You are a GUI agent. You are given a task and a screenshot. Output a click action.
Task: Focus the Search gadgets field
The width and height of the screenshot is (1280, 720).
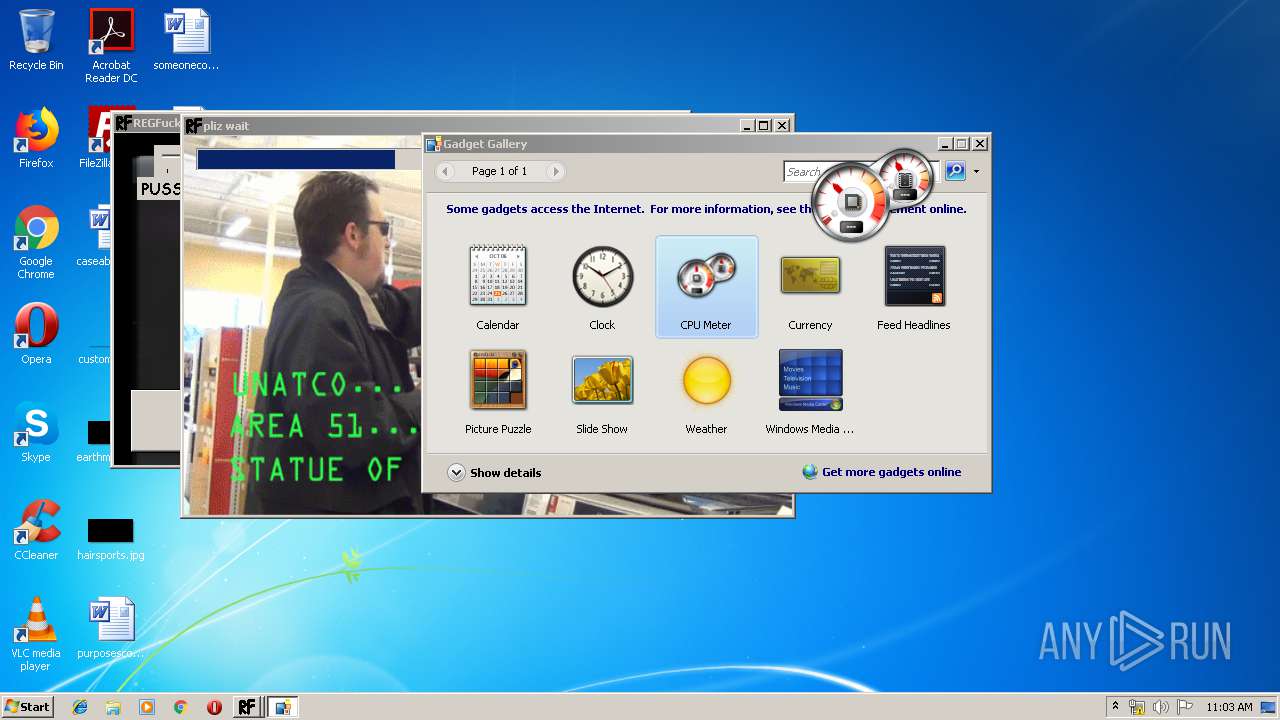pos(862,172)
